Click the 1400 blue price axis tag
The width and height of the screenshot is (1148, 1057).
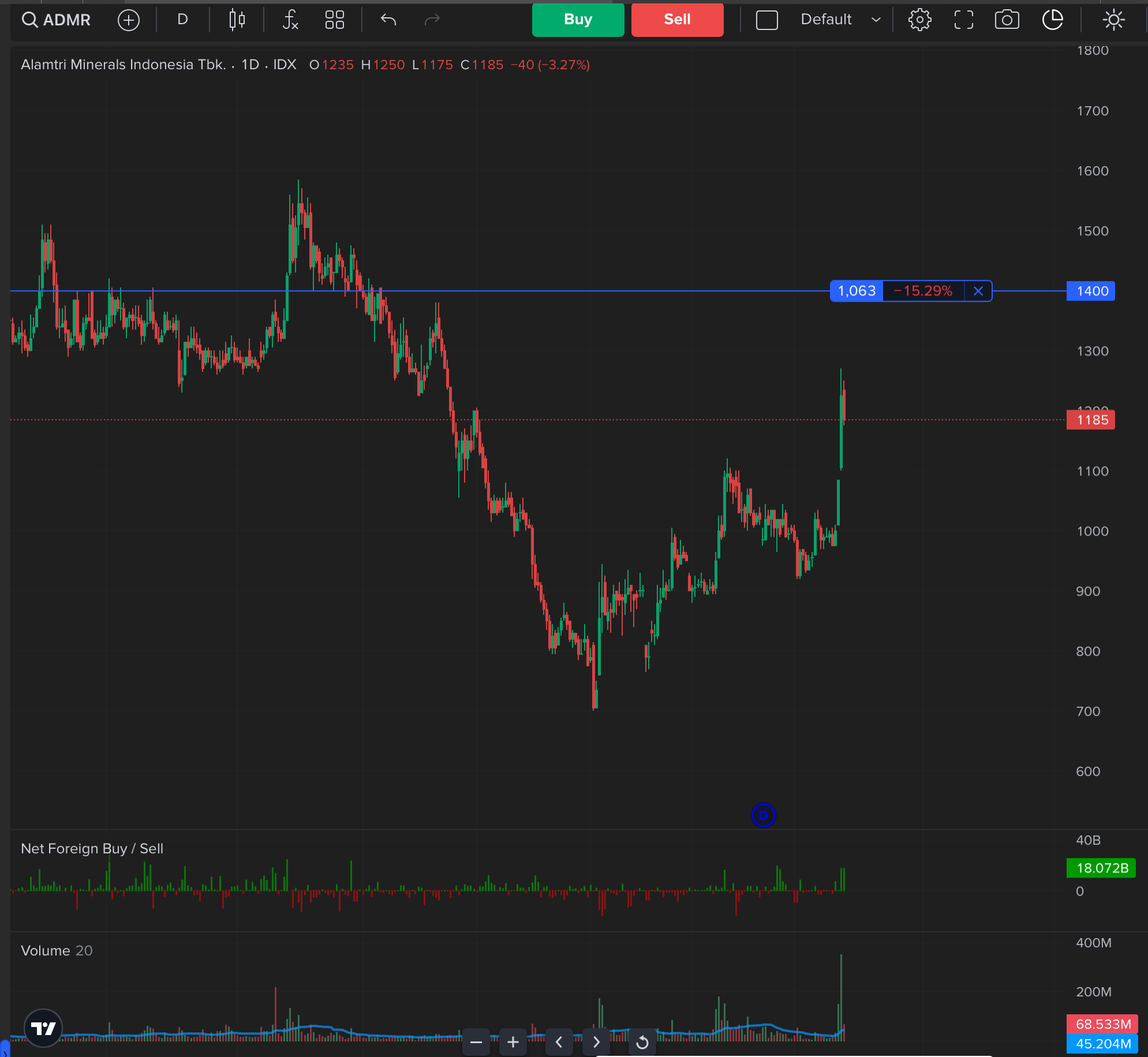[1090, 291]
